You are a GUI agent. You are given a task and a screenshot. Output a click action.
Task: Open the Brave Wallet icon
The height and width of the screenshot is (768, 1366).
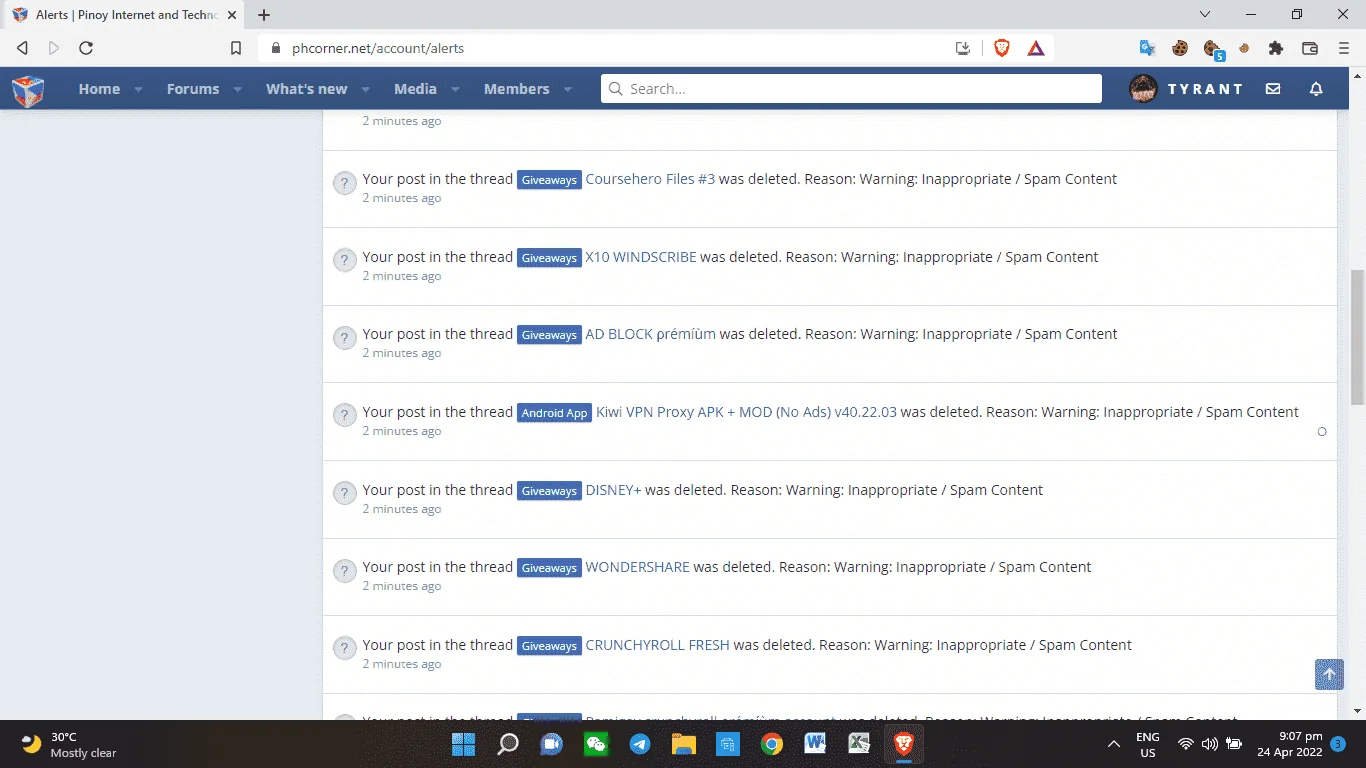[x=1309, y=48]
